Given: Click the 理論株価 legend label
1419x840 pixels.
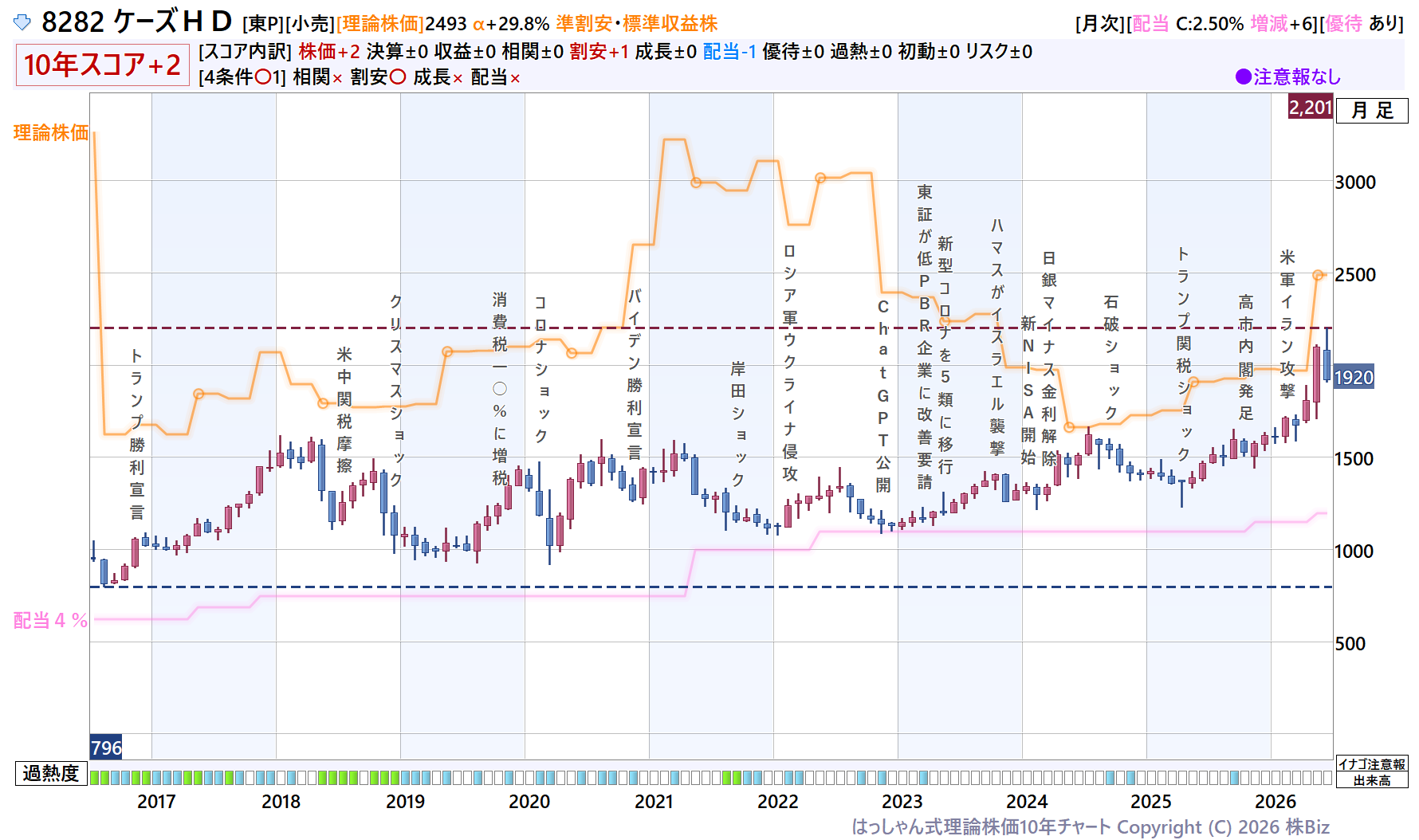Looking at the screenshot, I should tap(51, 132).
